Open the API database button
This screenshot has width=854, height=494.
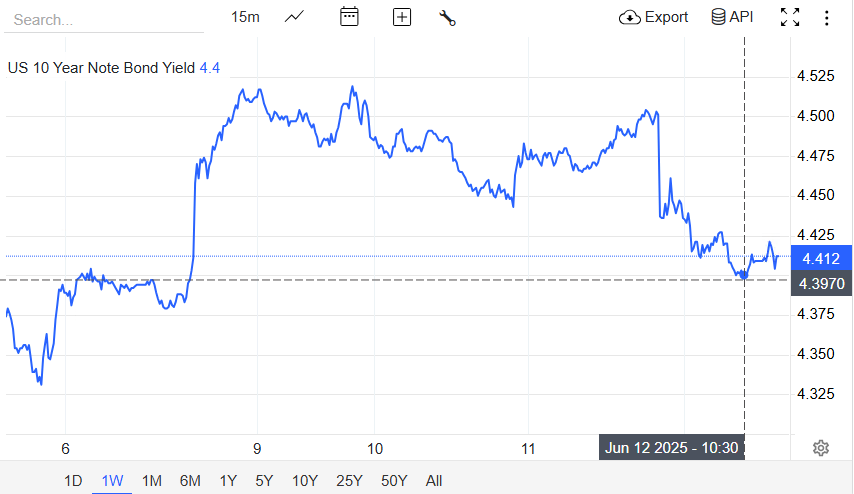click(731, 17)
